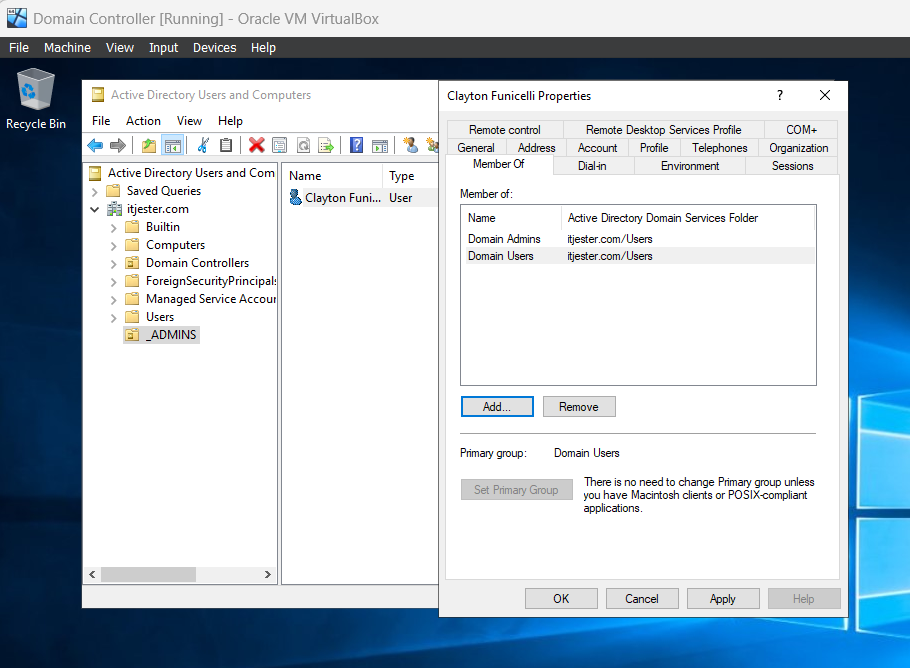
Task: Switch to the Profile tab
Action: click(x=654, y=148)
